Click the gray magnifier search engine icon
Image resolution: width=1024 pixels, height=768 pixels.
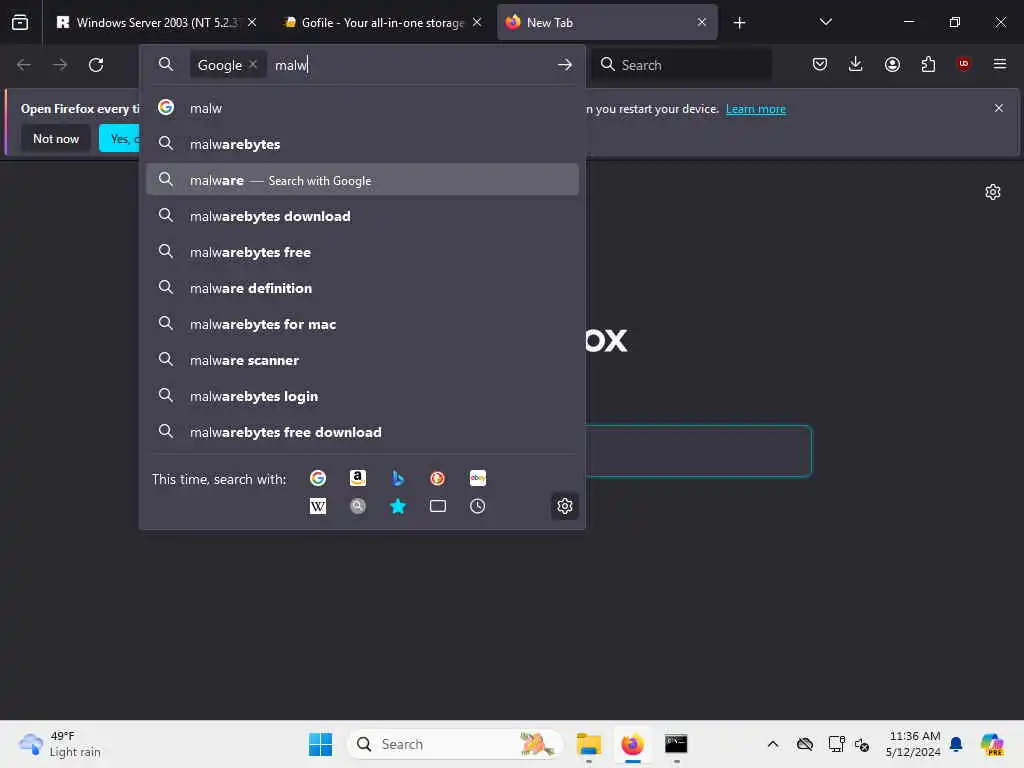[358, 506]
